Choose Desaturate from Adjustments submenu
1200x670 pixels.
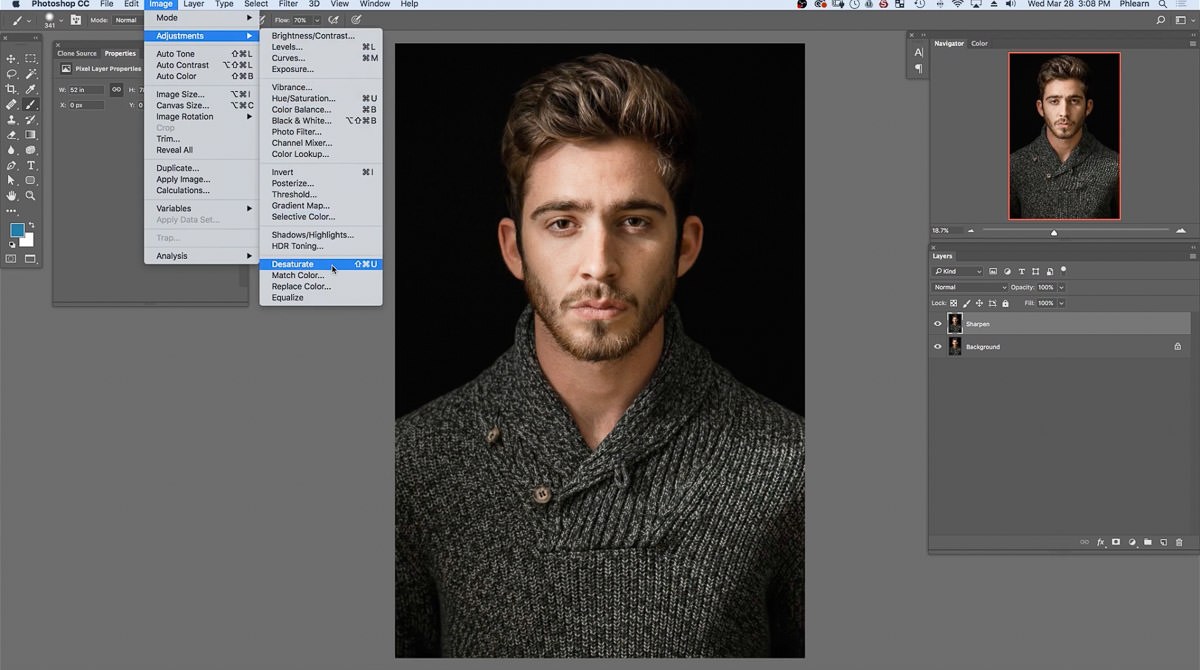320,264
